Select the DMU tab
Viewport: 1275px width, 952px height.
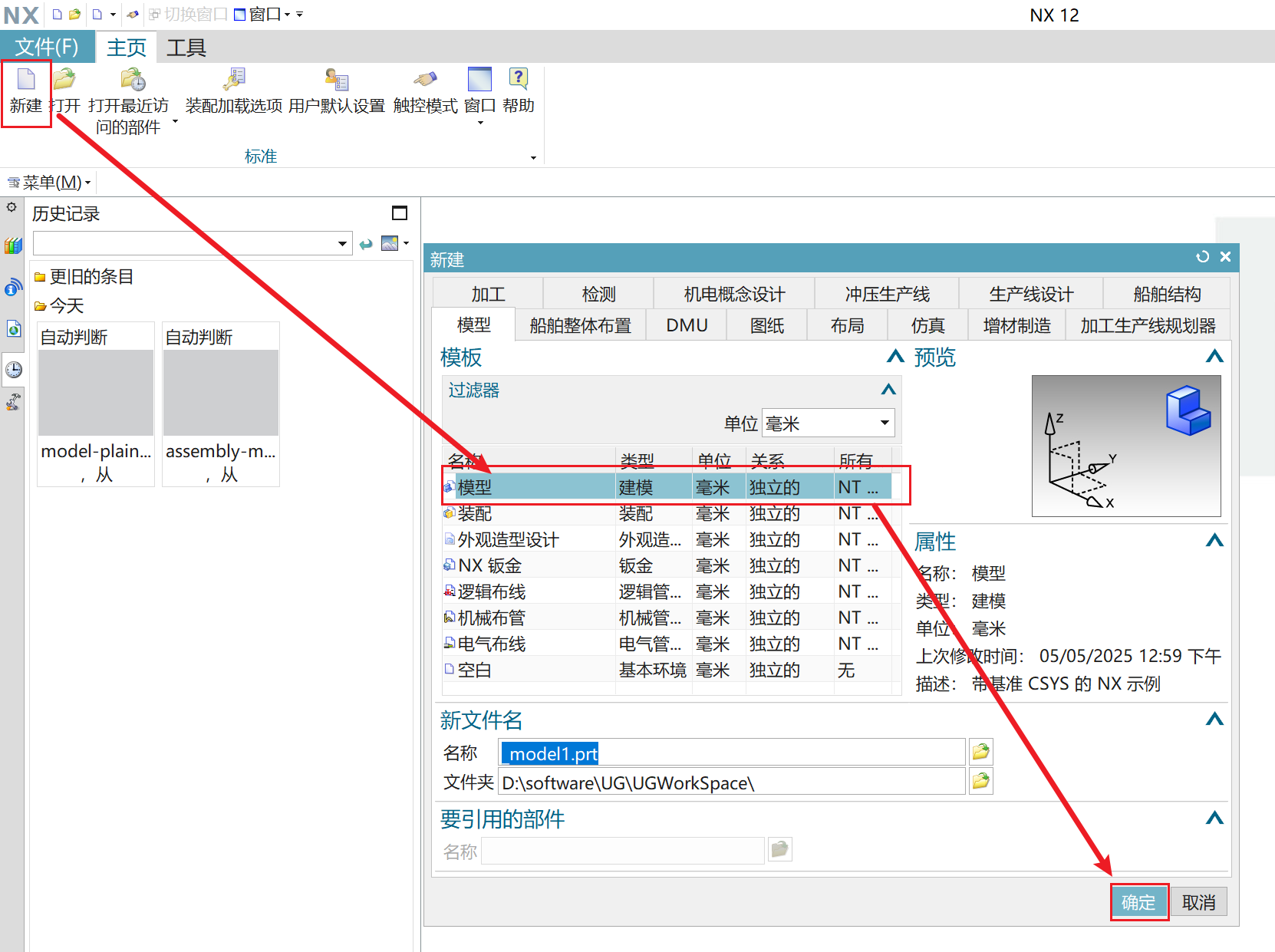687,325
